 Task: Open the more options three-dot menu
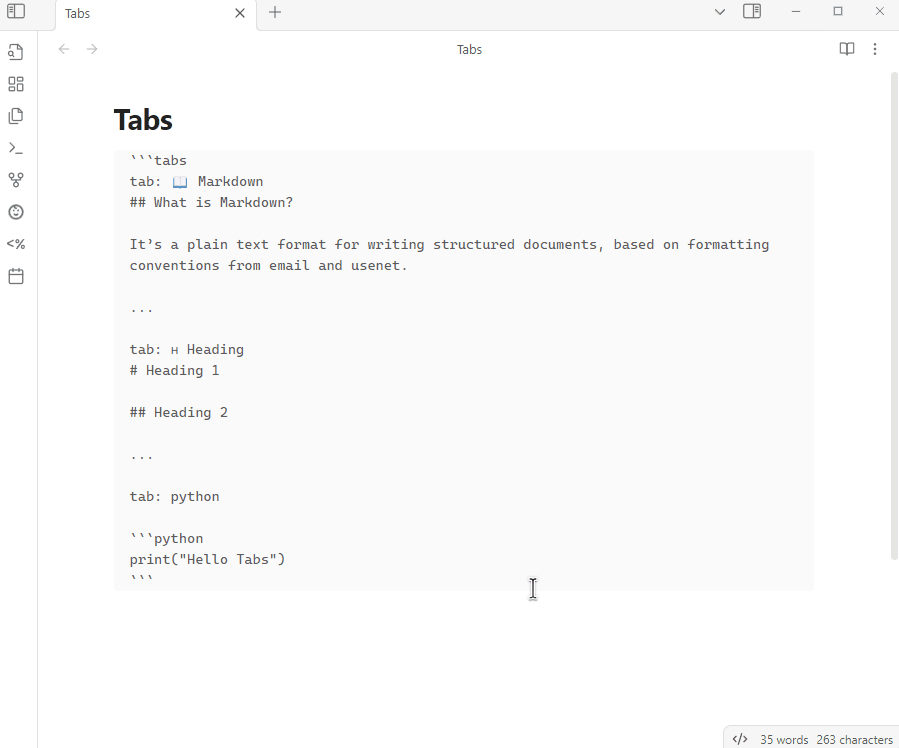[875, 49]
